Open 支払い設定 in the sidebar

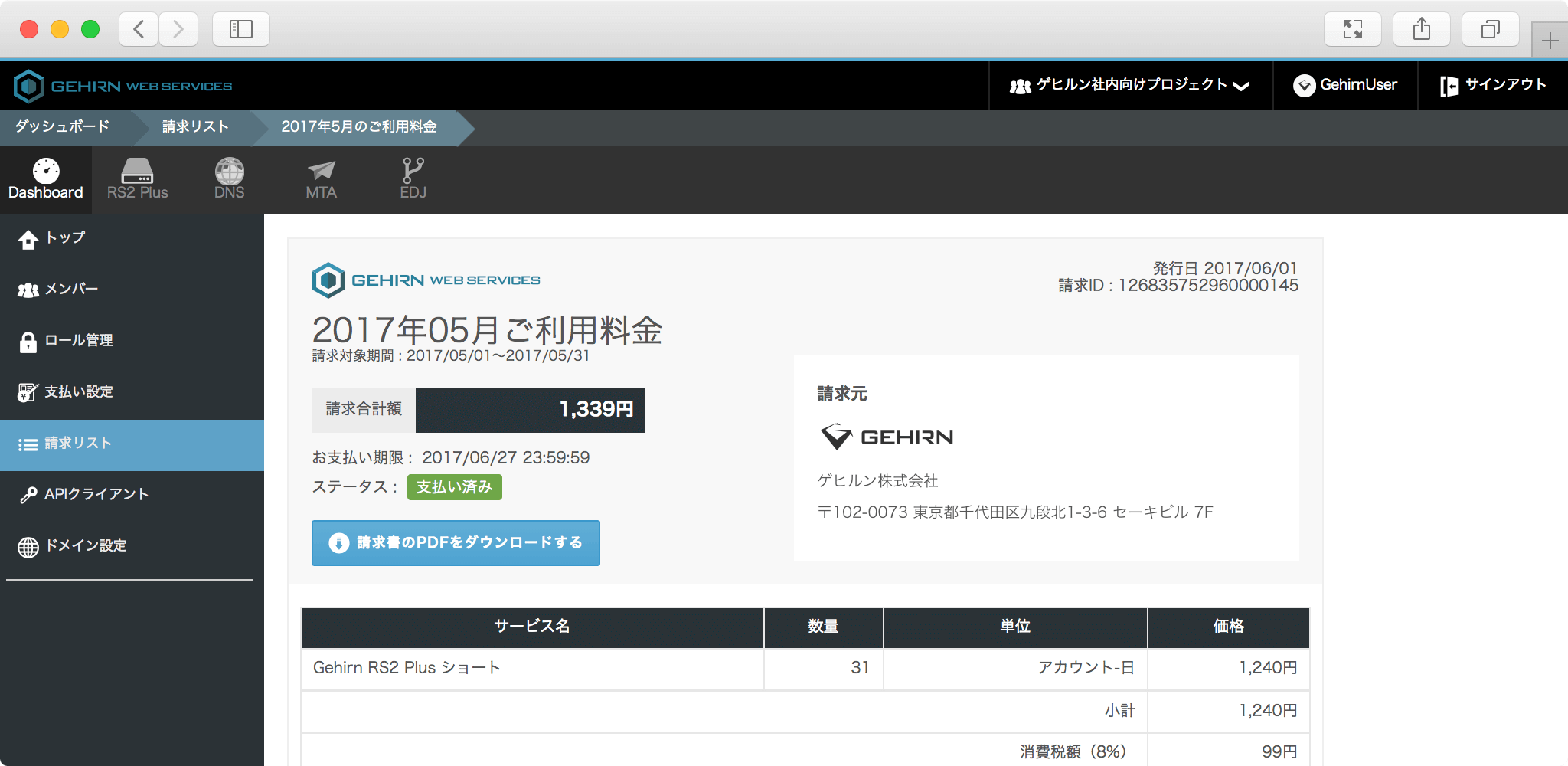point(78,392)
